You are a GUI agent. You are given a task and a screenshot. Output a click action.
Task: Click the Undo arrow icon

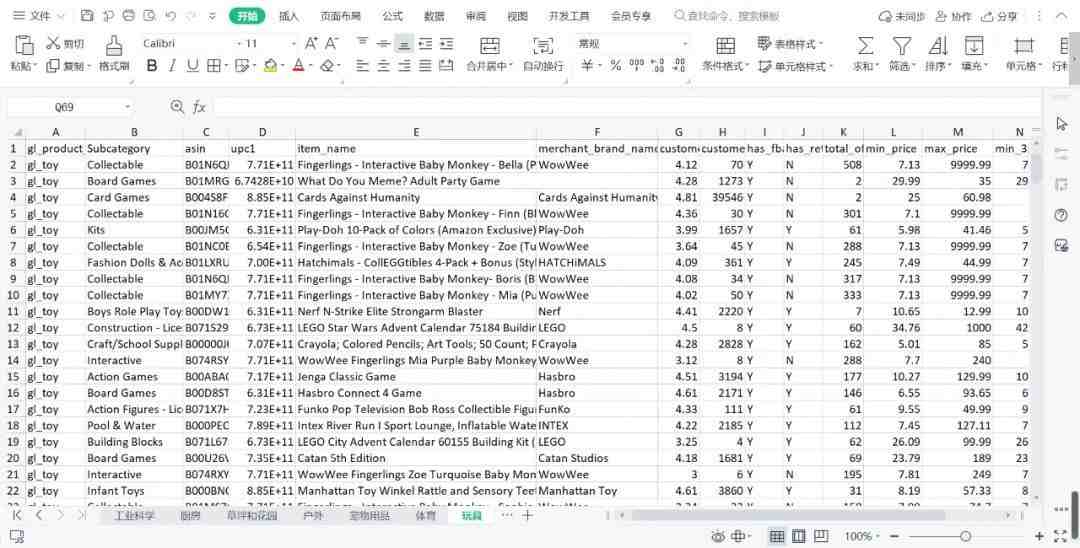[171, 16]
